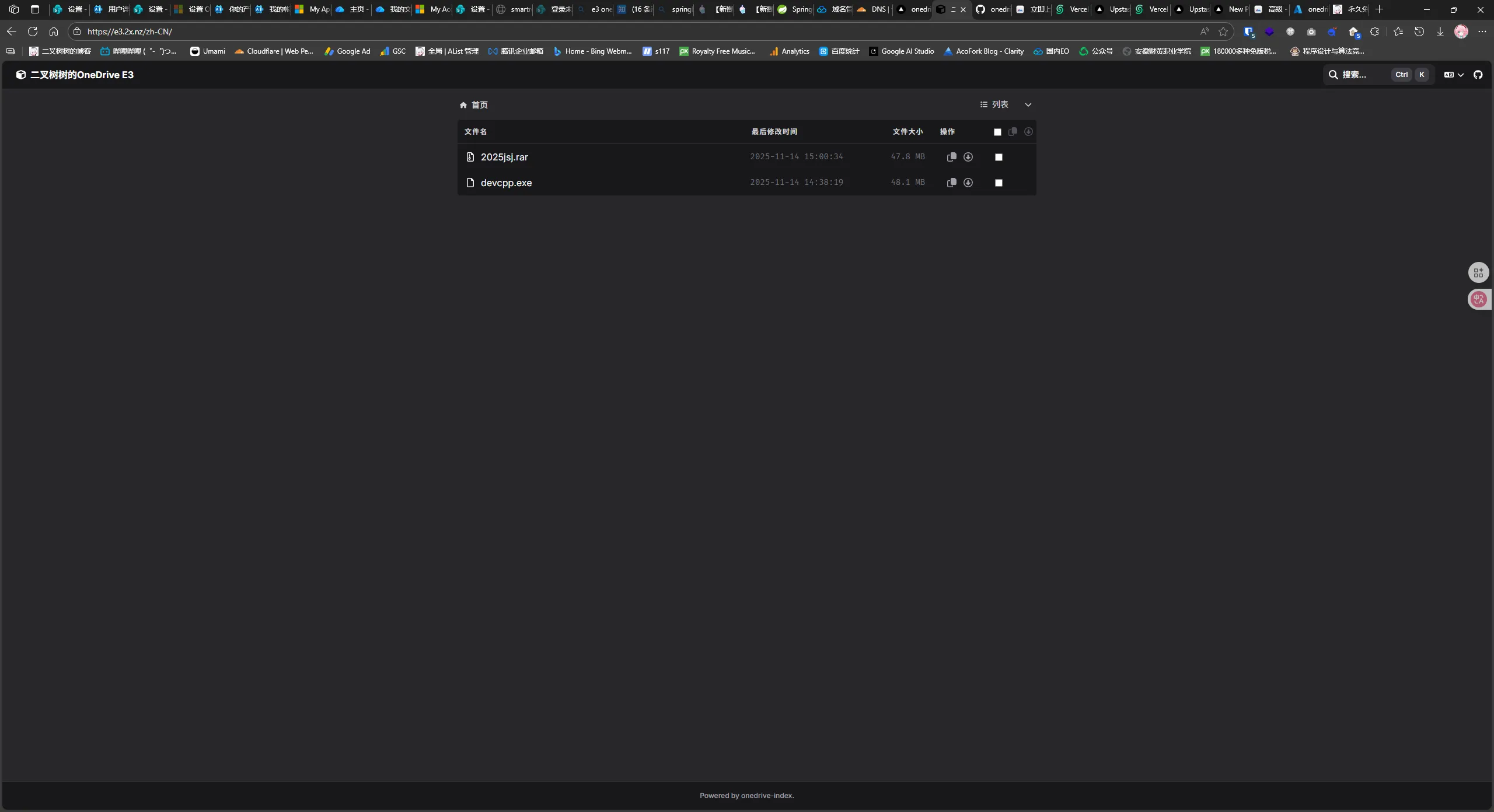Copy link for devcpp.exe file
The image size is (1494, 812).
pyautogui.click(x=951, y=183)
